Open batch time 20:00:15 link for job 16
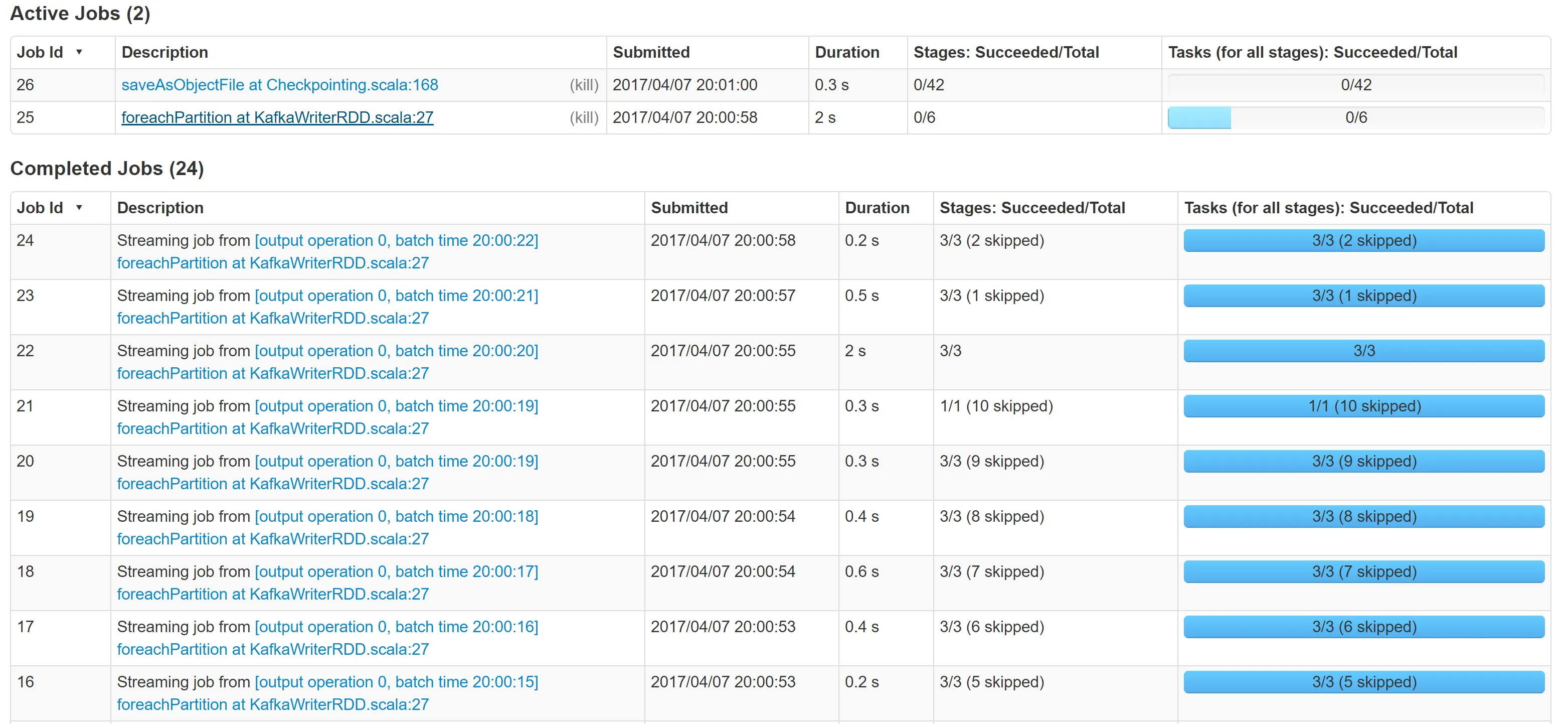Image resolution: width=1568 pixels, height=724 pixels. tap(396, 682)
